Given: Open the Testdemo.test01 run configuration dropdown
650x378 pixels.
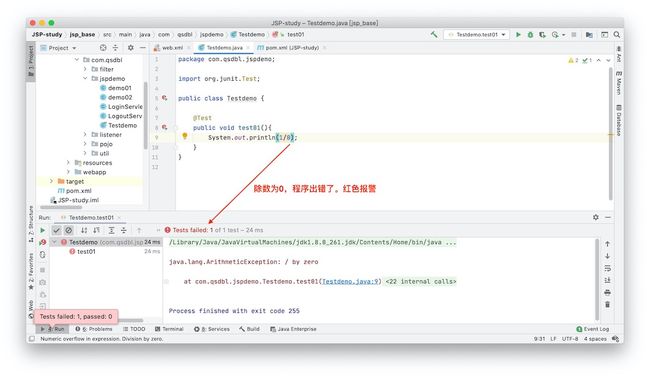Looking at the screenshot, I should (x=477, y=34).
